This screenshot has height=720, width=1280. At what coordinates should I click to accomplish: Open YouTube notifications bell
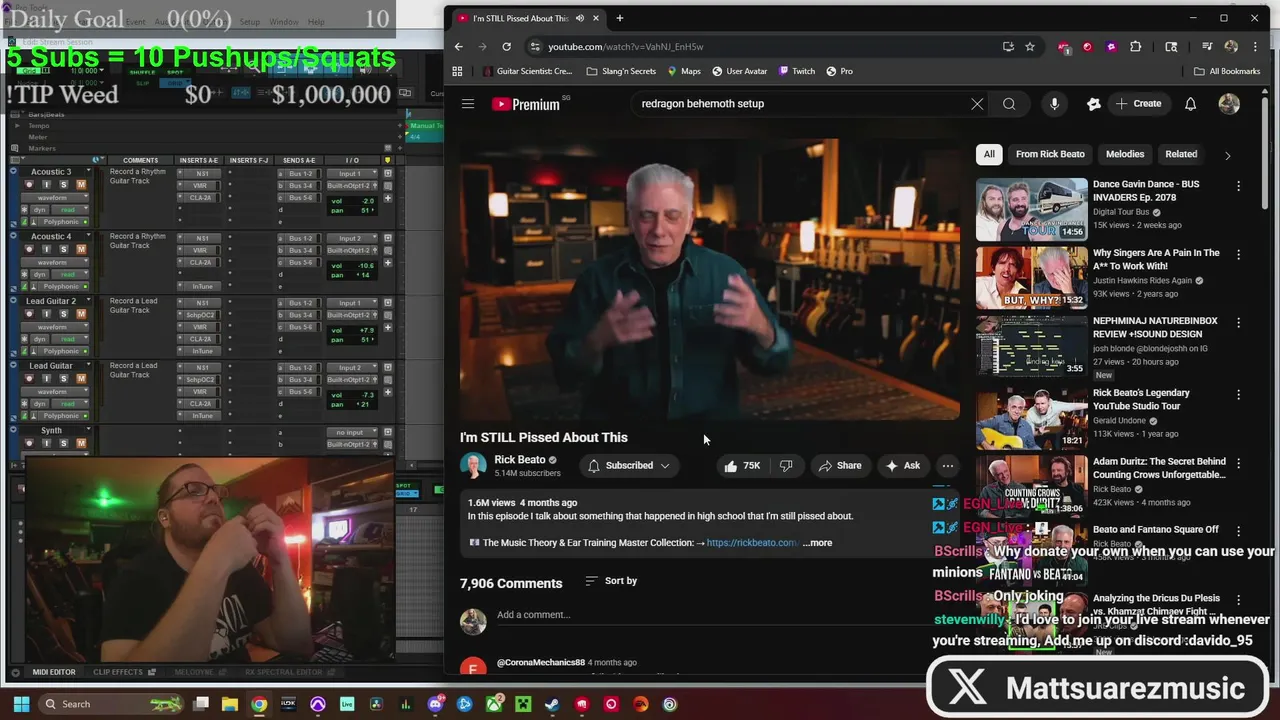(x=1190, y=104)
